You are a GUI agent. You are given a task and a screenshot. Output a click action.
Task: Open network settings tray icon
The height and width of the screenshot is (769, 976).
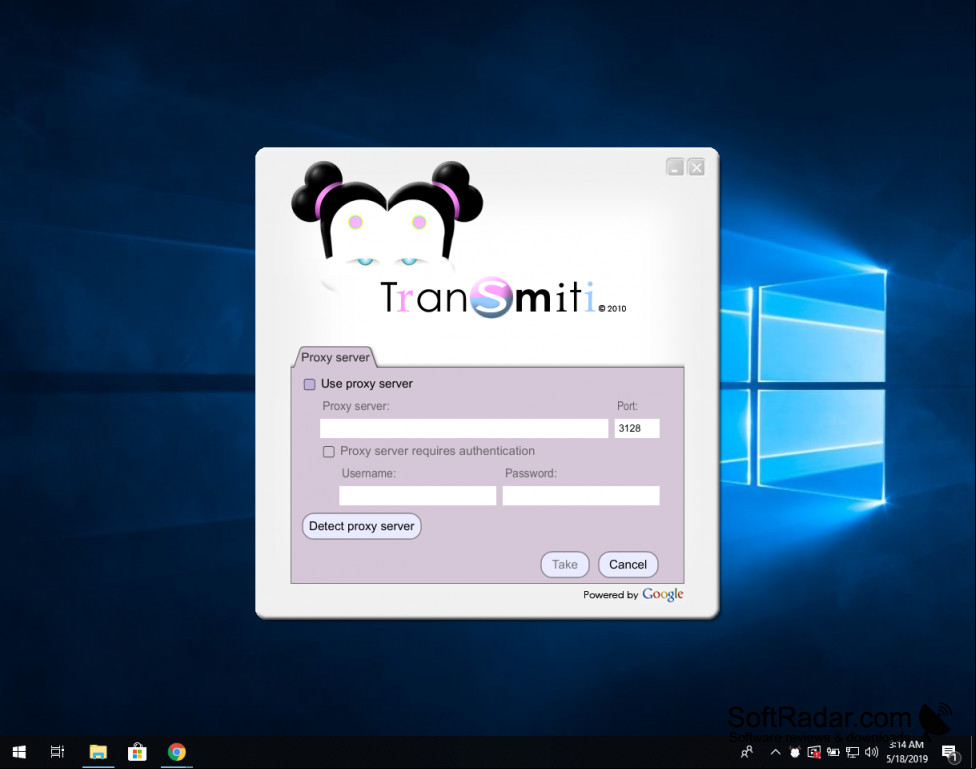tap(852, 752)
